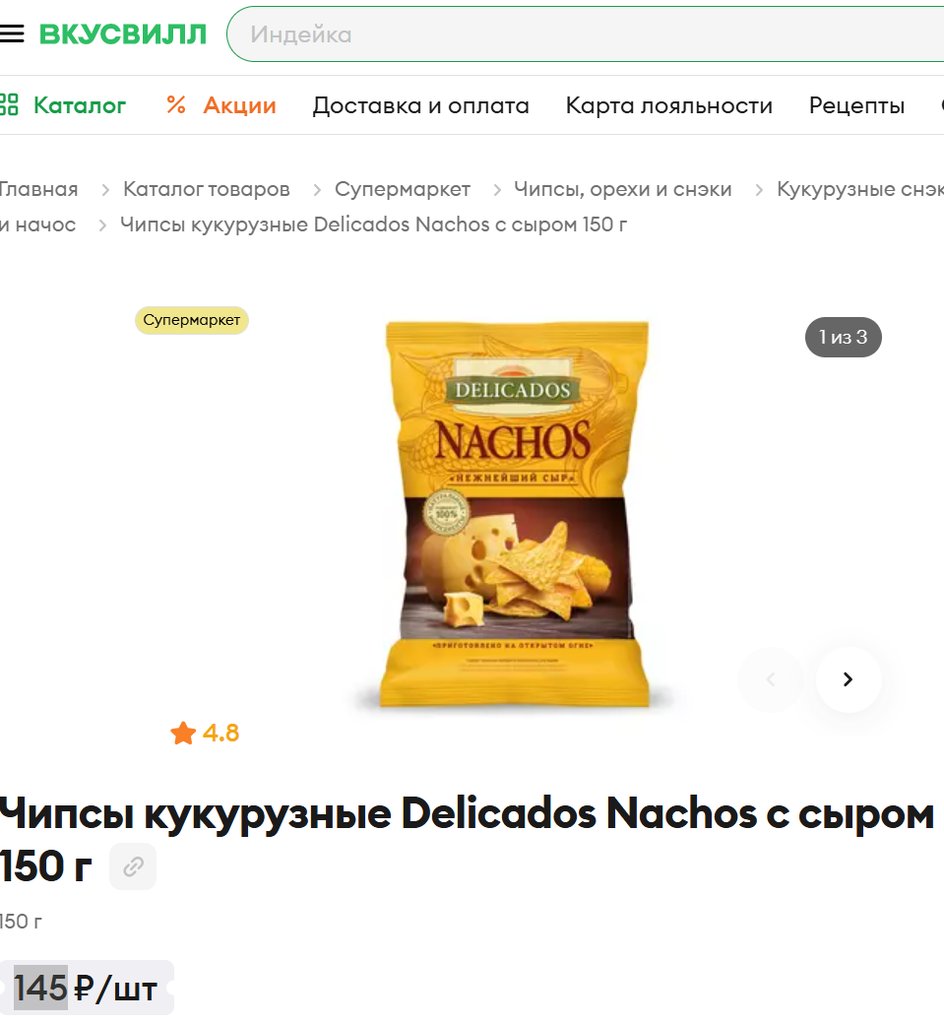This screenshot has height=1024, width=944.
Task: Click the disabled previous photo arrow
Action: pyautogui.click(x=770, y=679)
